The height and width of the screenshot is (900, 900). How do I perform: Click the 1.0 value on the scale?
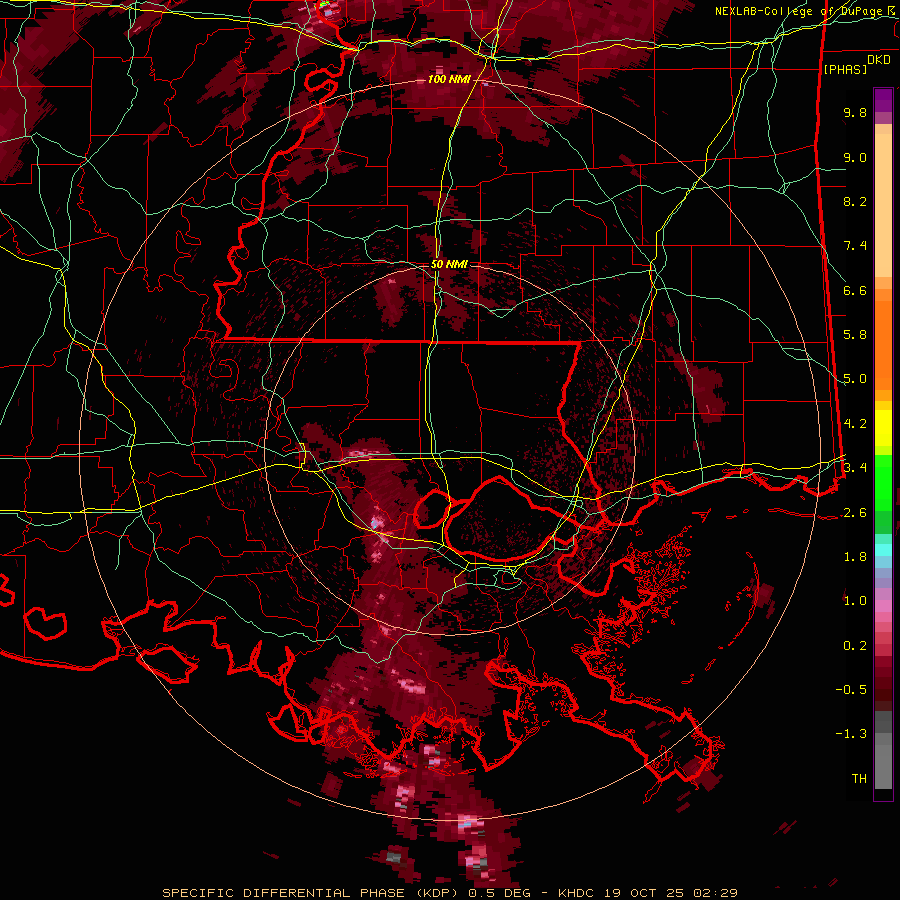855,601
